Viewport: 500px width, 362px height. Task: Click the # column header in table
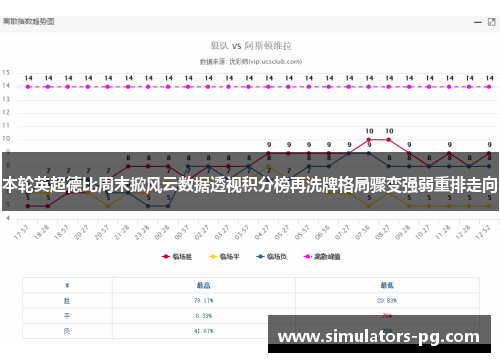click(x=67, y=285)
